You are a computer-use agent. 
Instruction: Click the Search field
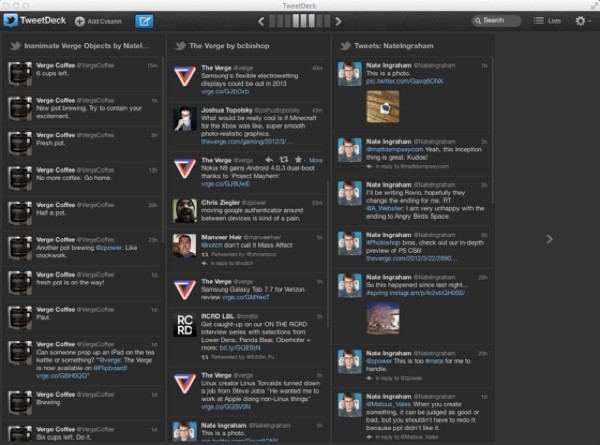(496, 21)
